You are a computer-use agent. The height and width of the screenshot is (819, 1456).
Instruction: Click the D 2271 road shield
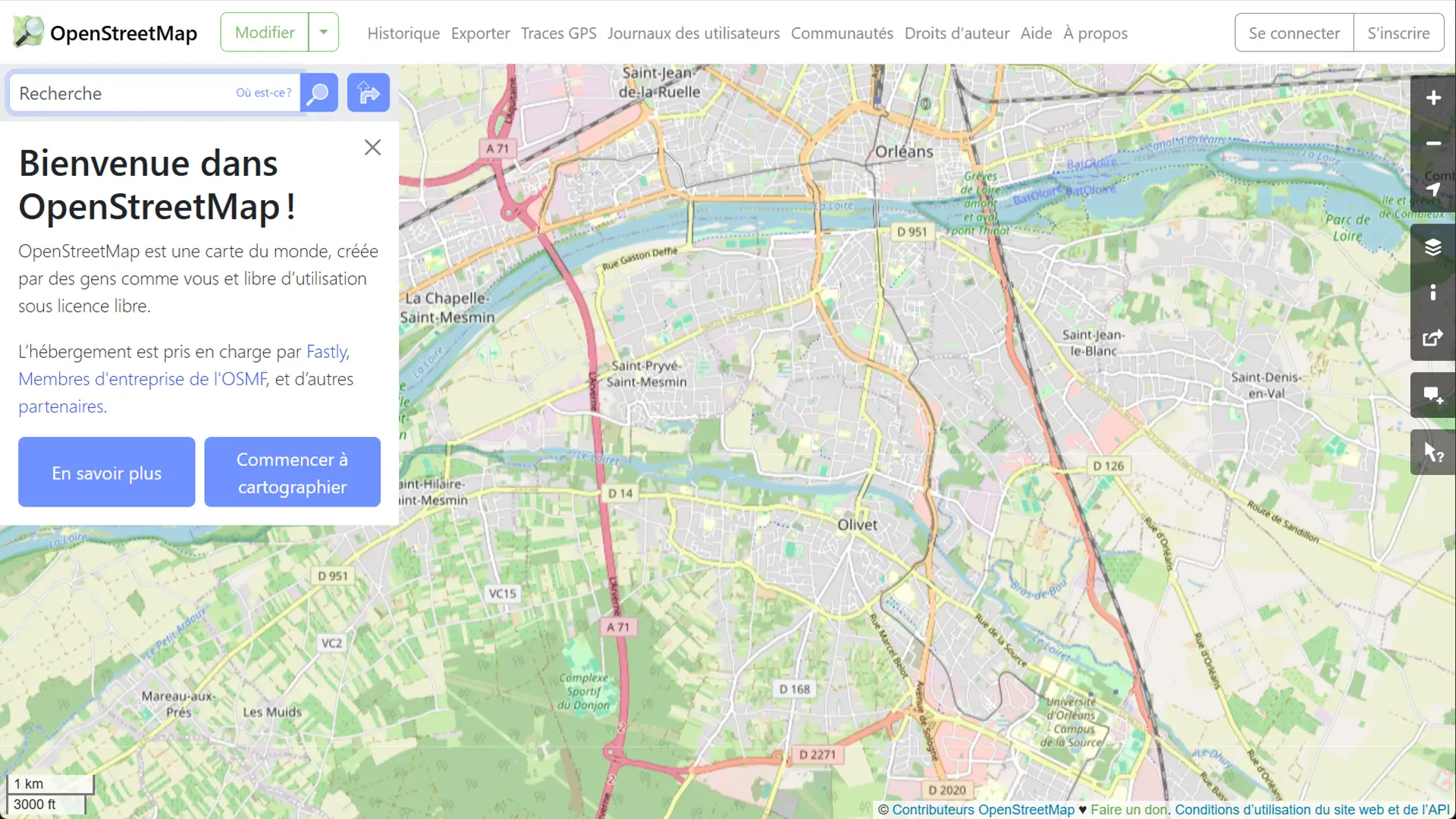(817, 755)
